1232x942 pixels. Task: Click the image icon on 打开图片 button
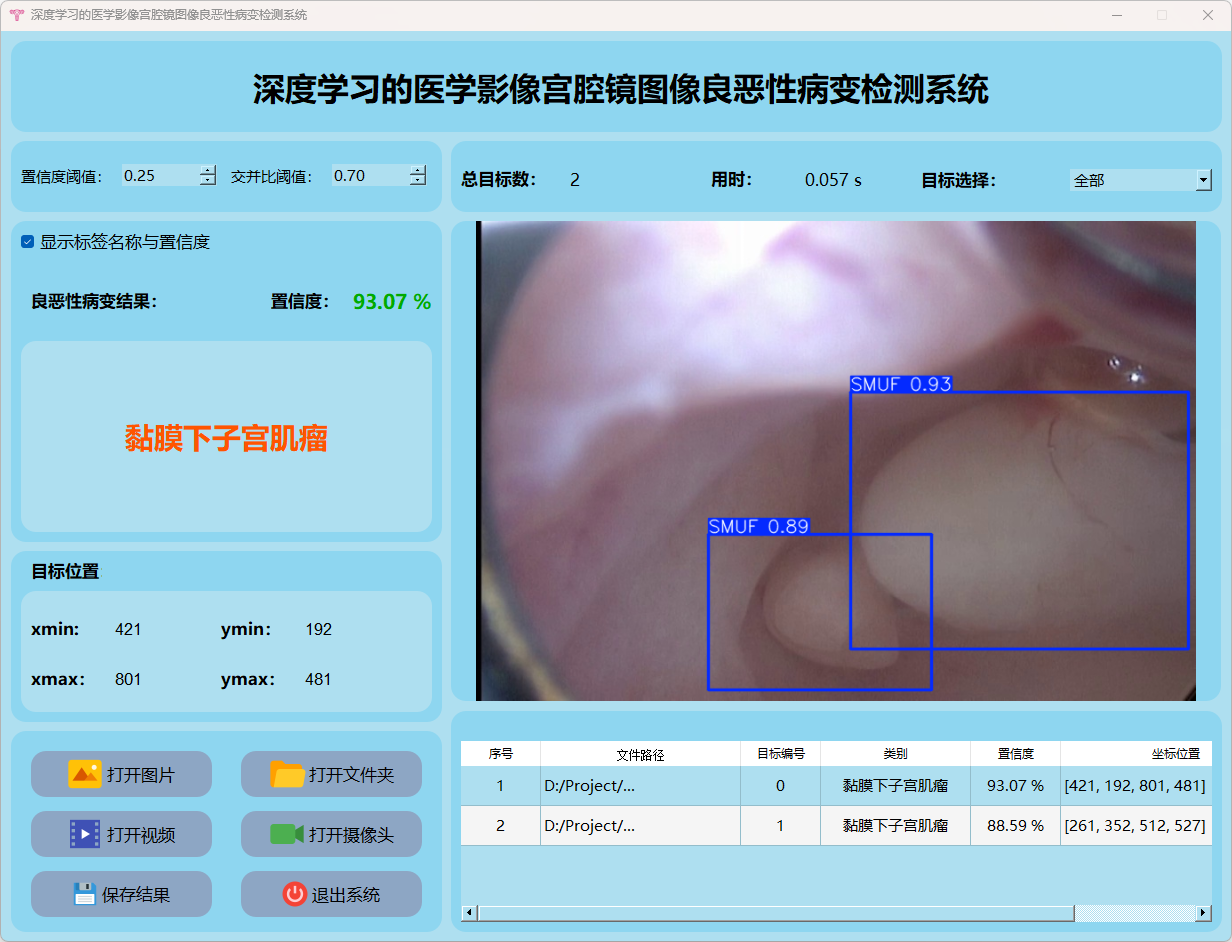tap(85, 774)
